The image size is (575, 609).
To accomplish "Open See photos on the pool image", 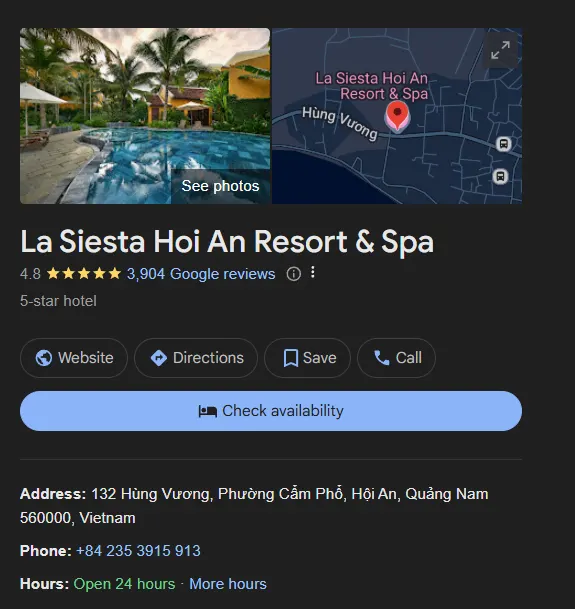I will pyautogui.click(x=220, y=186).
